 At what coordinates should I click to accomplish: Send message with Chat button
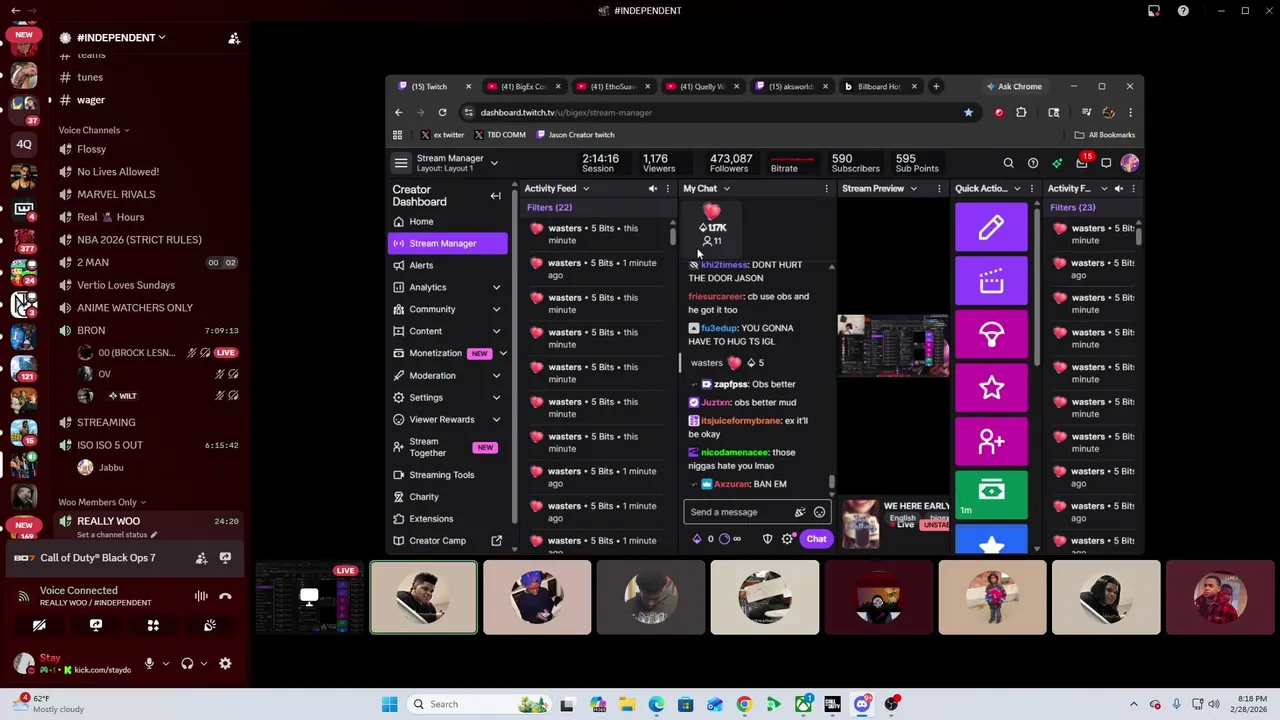click(x=816, y=539)
